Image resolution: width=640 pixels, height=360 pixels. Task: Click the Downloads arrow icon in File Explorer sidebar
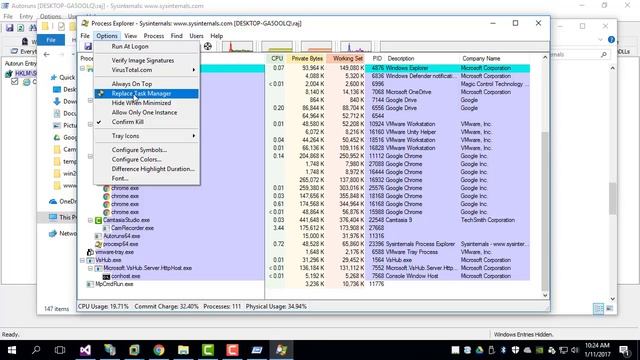click(x=57, y=101)
